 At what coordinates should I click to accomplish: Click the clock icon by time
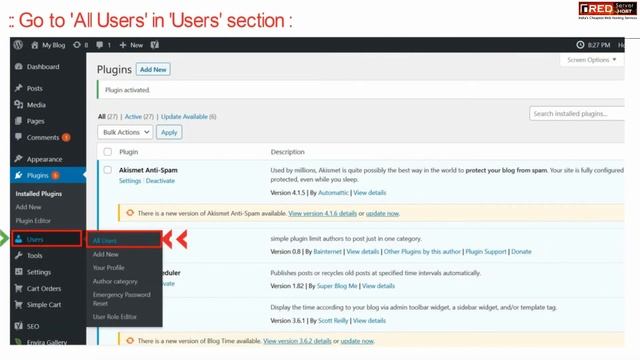pos(580,45)
